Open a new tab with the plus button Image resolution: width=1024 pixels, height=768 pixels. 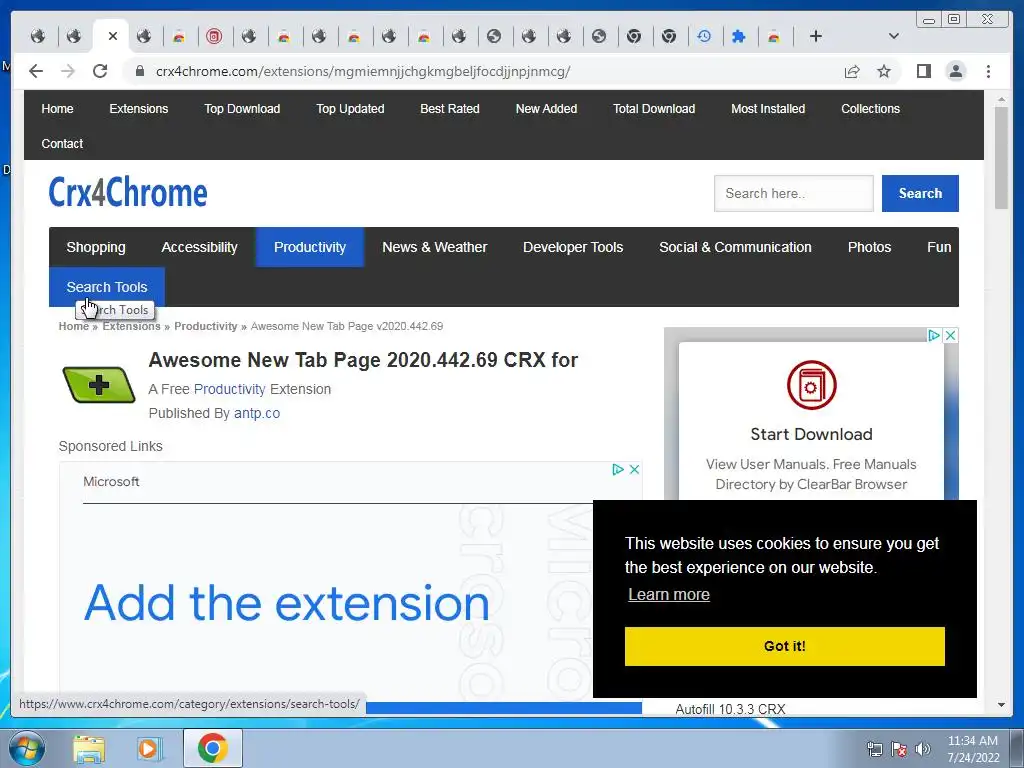(816, 36)
